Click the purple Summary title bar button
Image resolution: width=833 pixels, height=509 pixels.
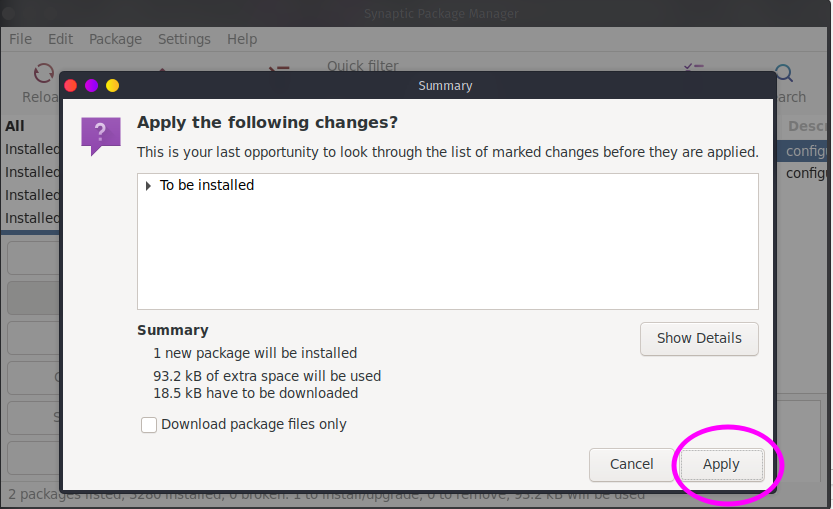point(91,86)
